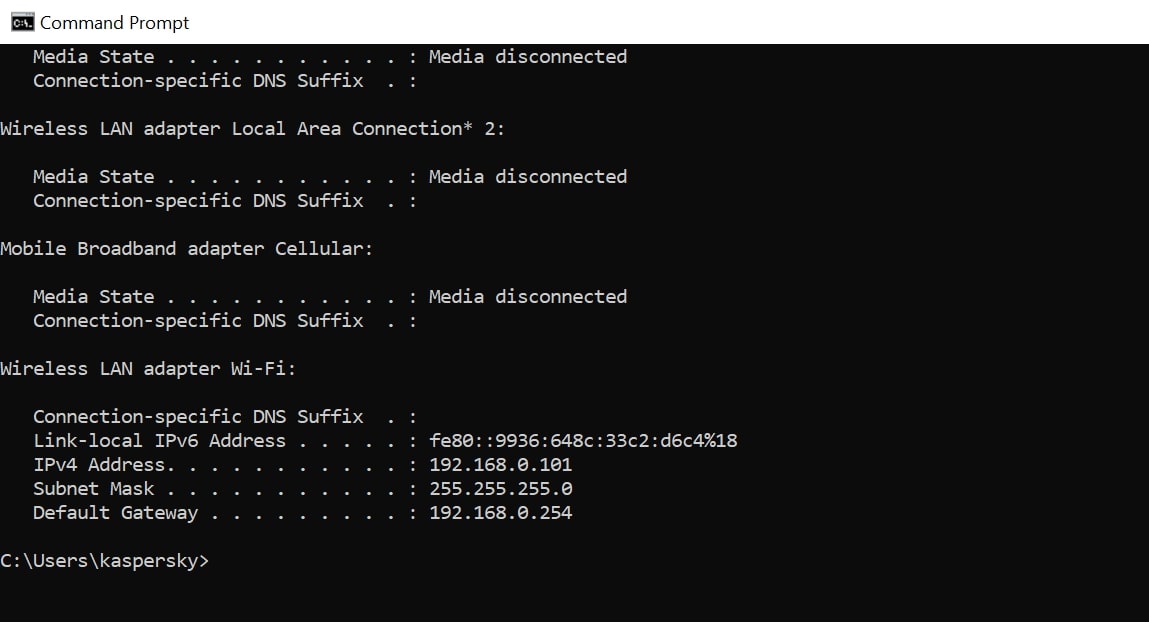This screenshot has width=1149, height=622.
Task: Click the C:\Users\kaspersky> command prompt line
Action: click(x=105, y=561)
